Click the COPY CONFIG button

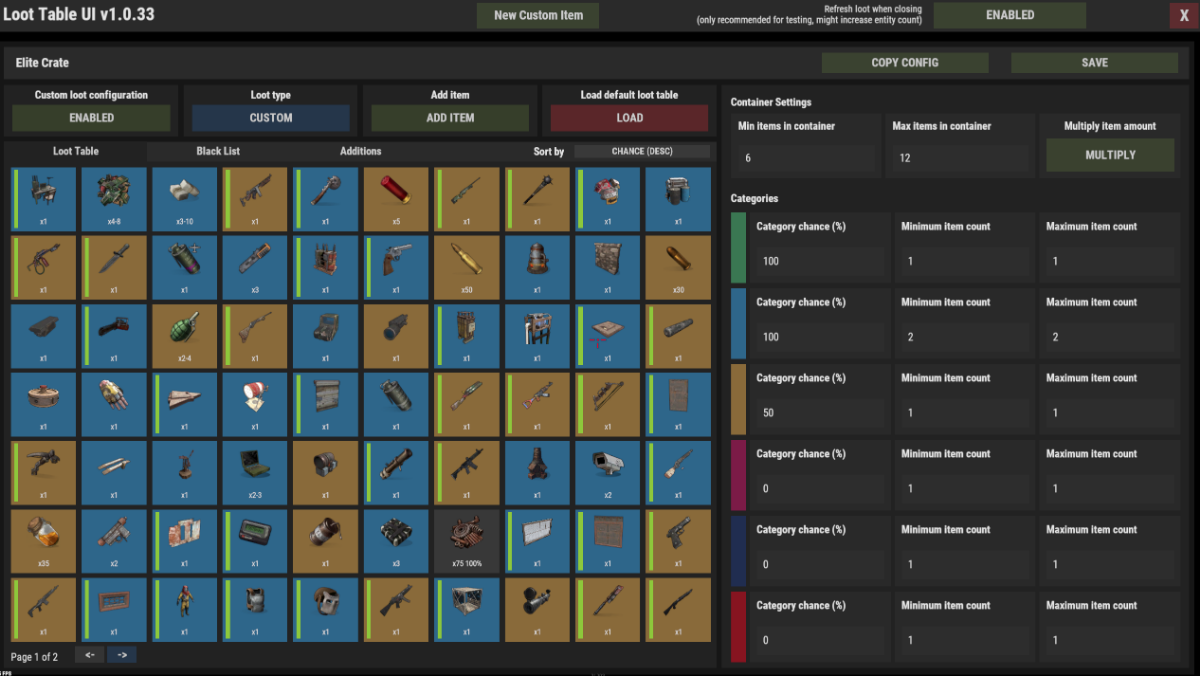904,63
